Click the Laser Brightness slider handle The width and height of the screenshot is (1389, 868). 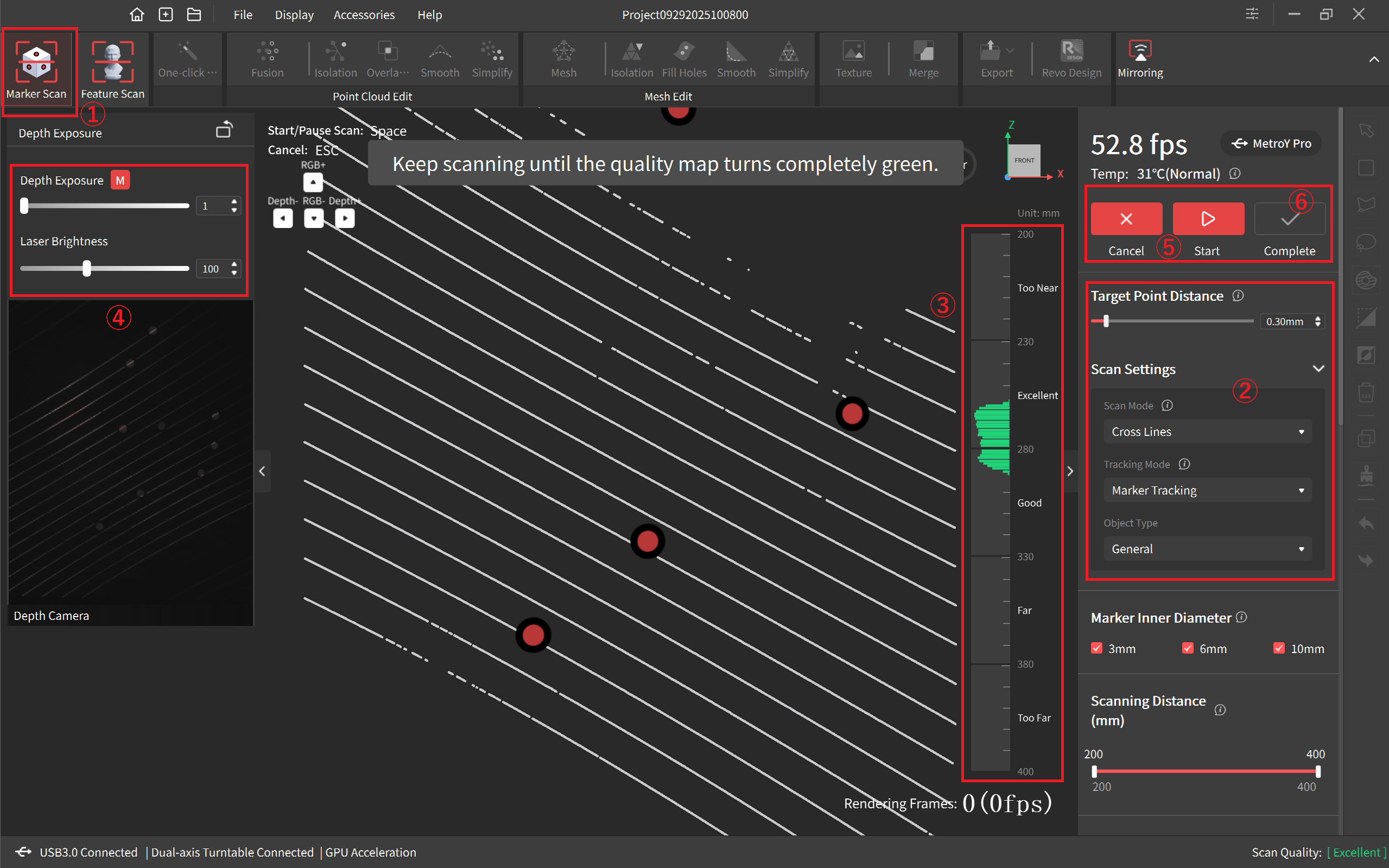87,269
